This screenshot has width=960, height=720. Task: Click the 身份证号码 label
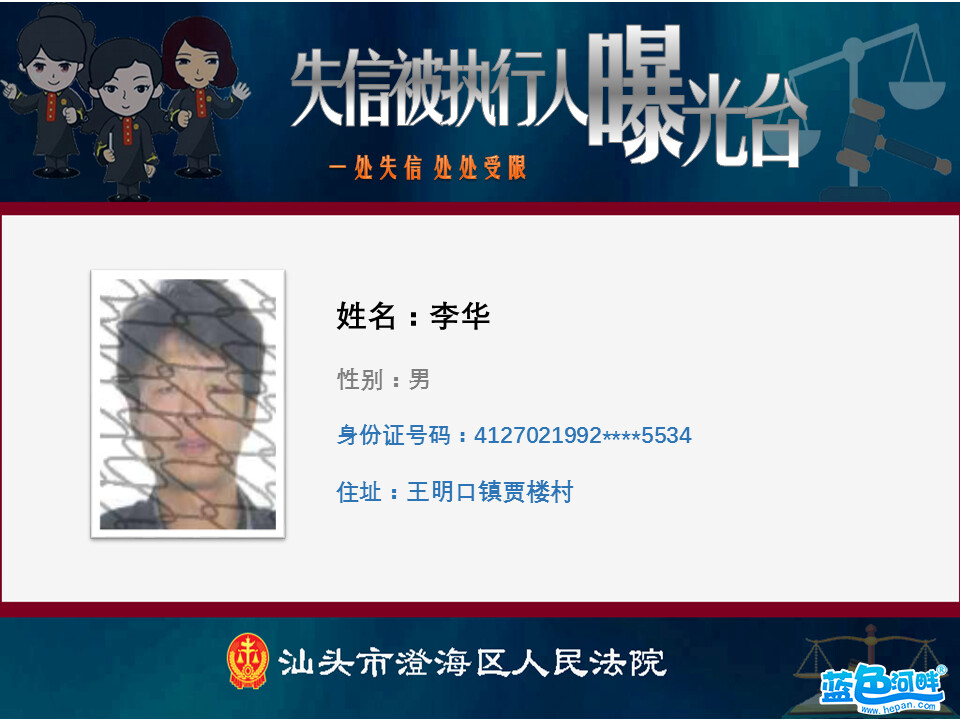394,435
